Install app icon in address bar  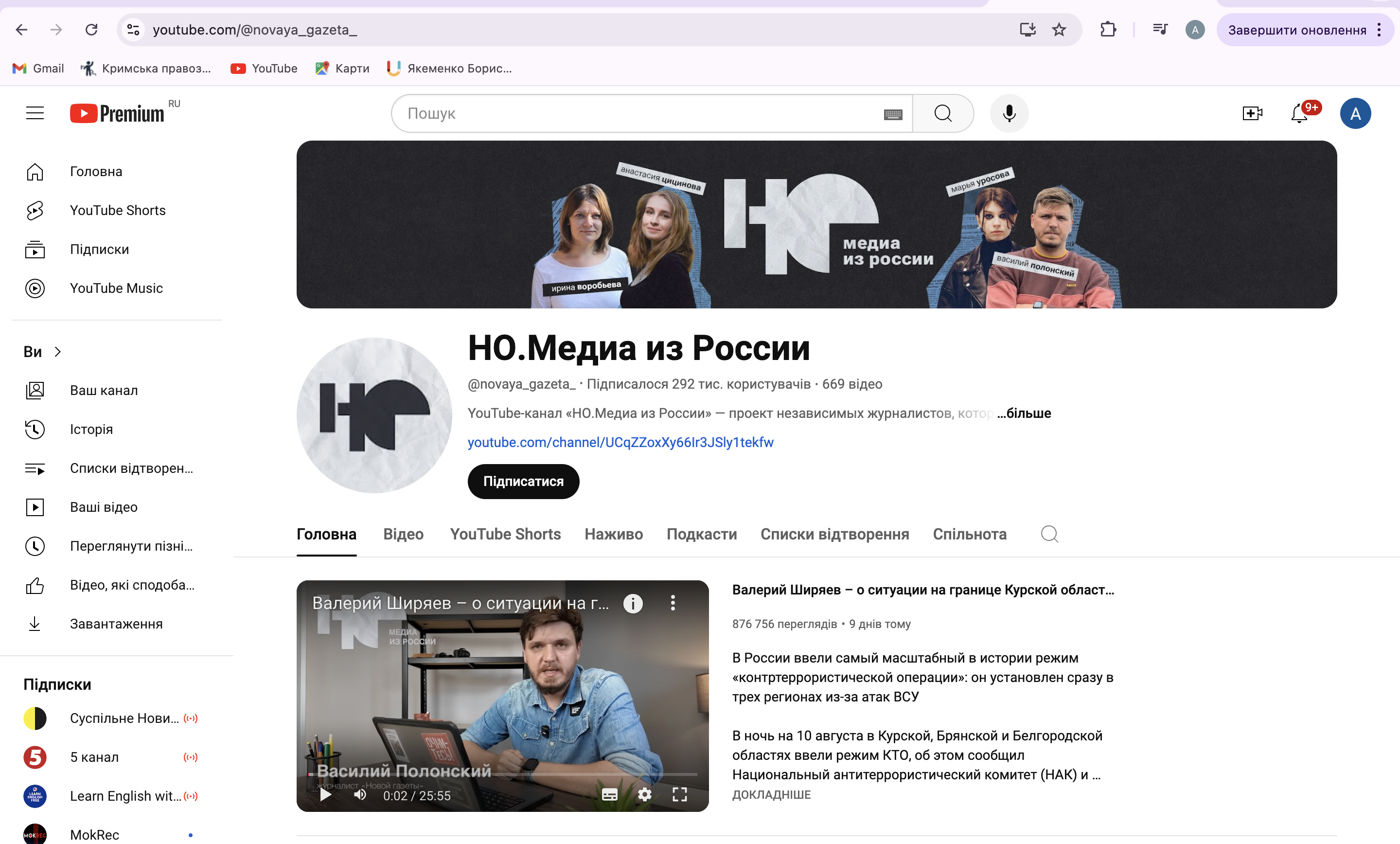(1028, 30)
